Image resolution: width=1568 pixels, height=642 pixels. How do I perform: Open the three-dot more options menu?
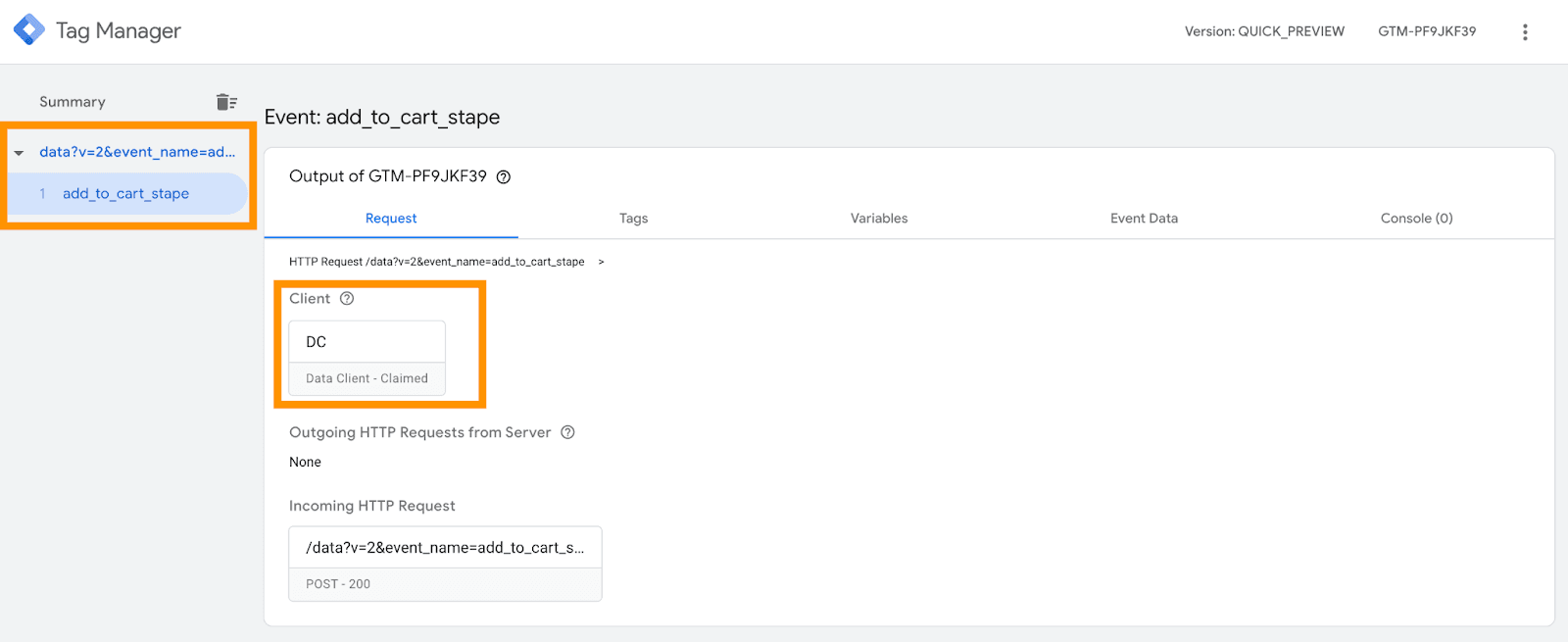(x=1525, y=31)
